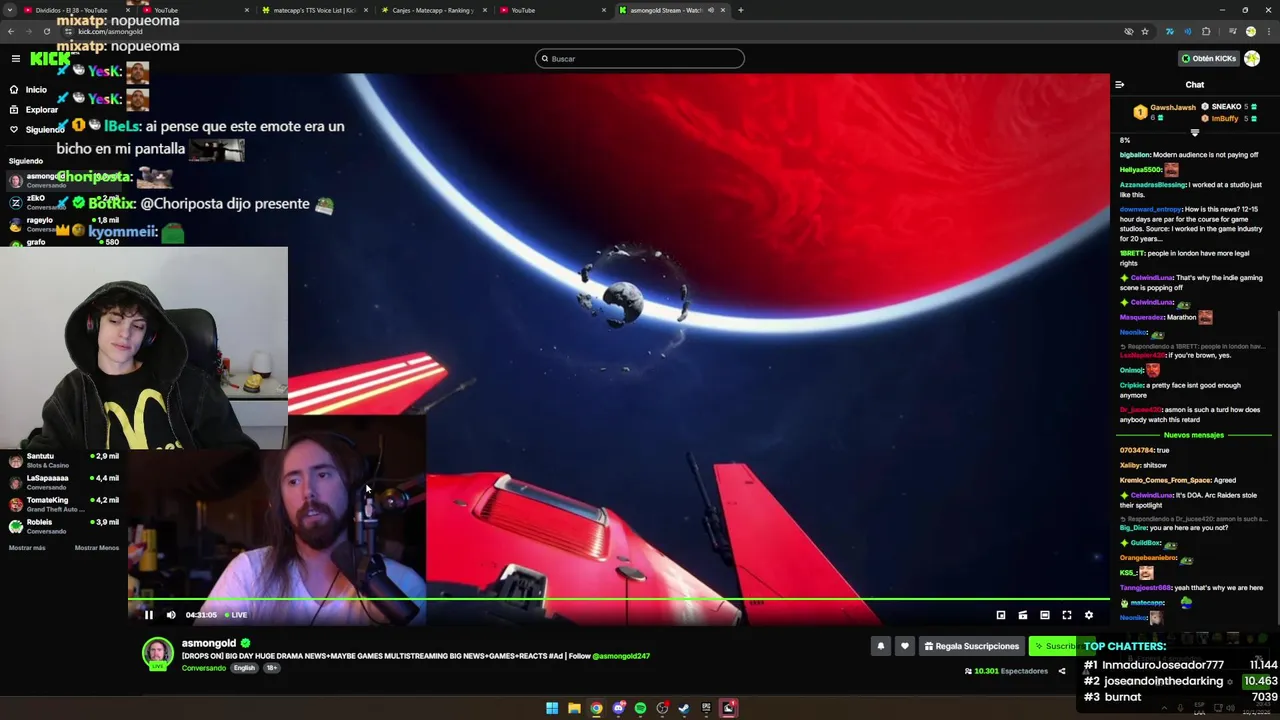Go to the Kick logo home
Image resolution: width=1280 pixels, height=720 pixels.
click(50, 59)
